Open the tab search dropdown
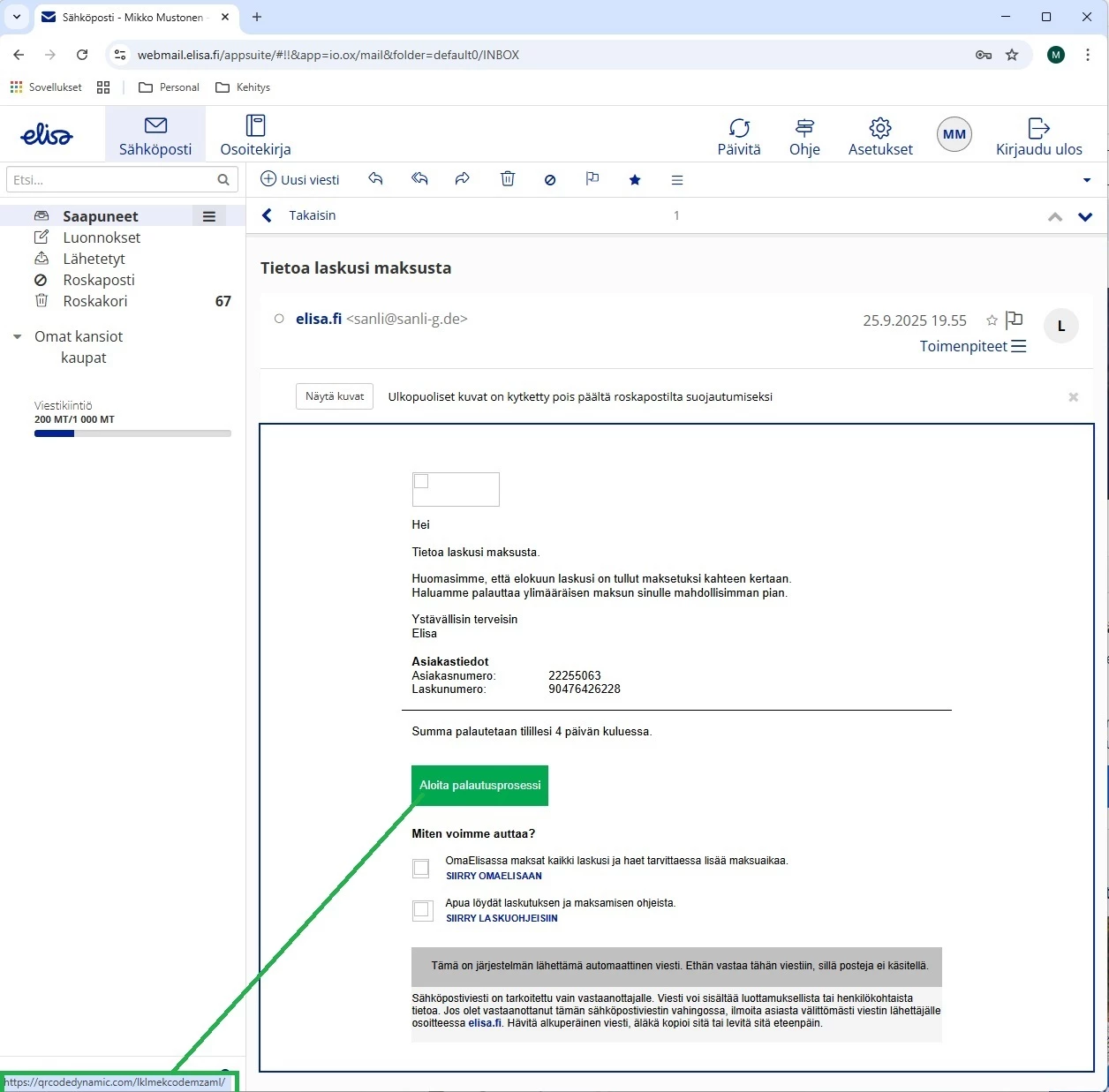The height and width of the screenshot is (1092, 1109). [16, 17]
